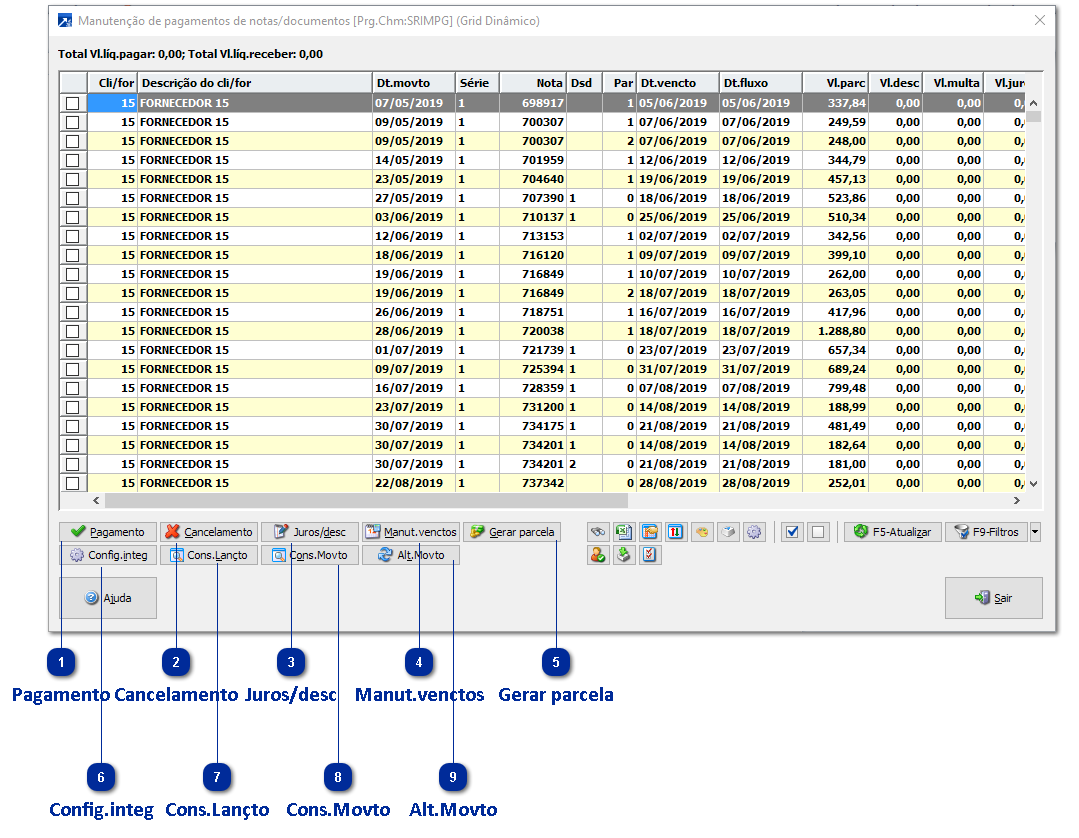Open Manut.venctos button

click(x=410, y=532)
